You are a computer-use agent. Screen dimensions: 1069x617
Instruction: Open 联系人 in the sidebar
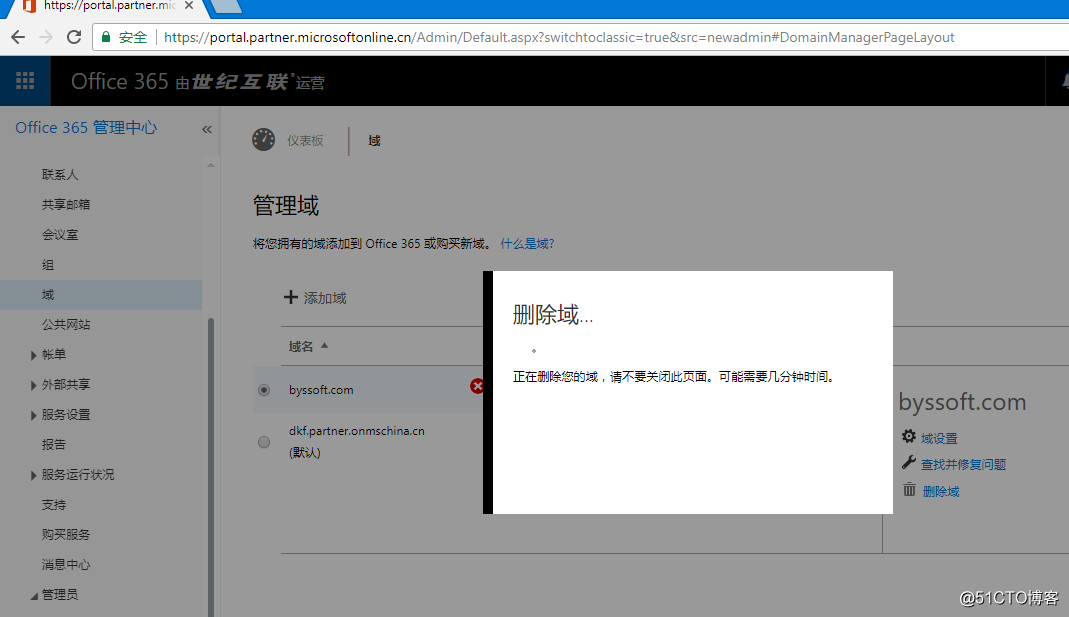coord(60,175)
